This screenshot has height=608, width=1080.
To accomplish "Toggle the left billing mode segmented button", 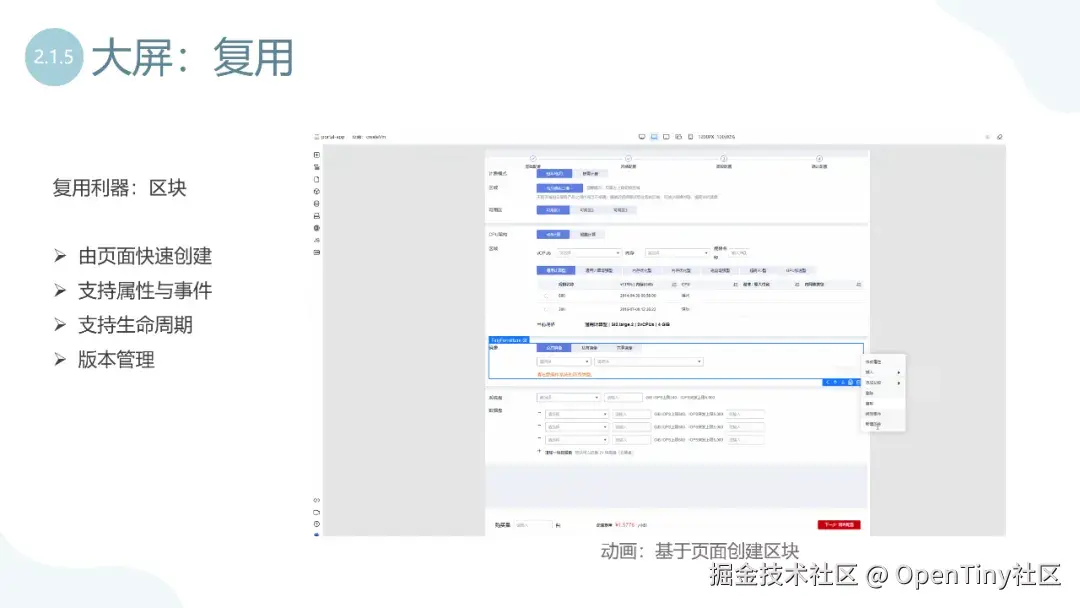I will [554, 172].
